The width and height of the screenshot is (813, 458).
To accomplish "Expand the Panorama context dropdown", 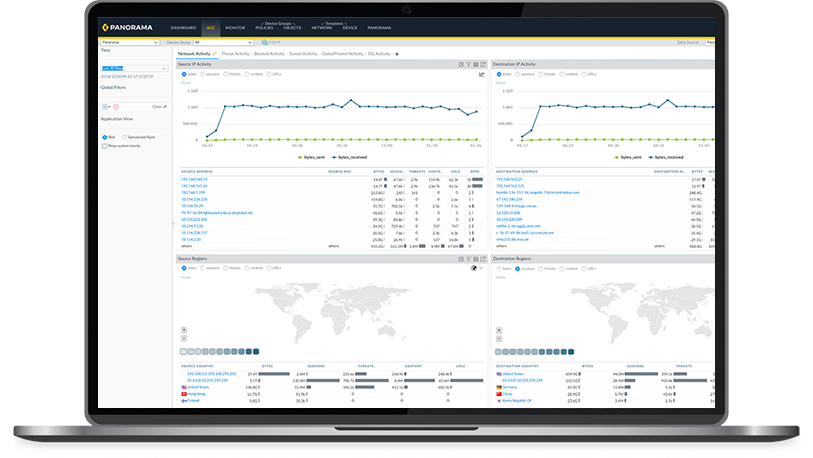I will 129,42.
